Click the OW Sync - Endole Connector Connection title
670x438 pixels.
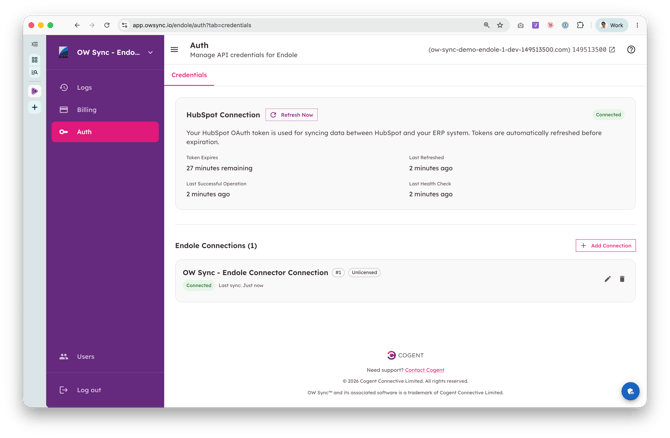tap(255, 273)
